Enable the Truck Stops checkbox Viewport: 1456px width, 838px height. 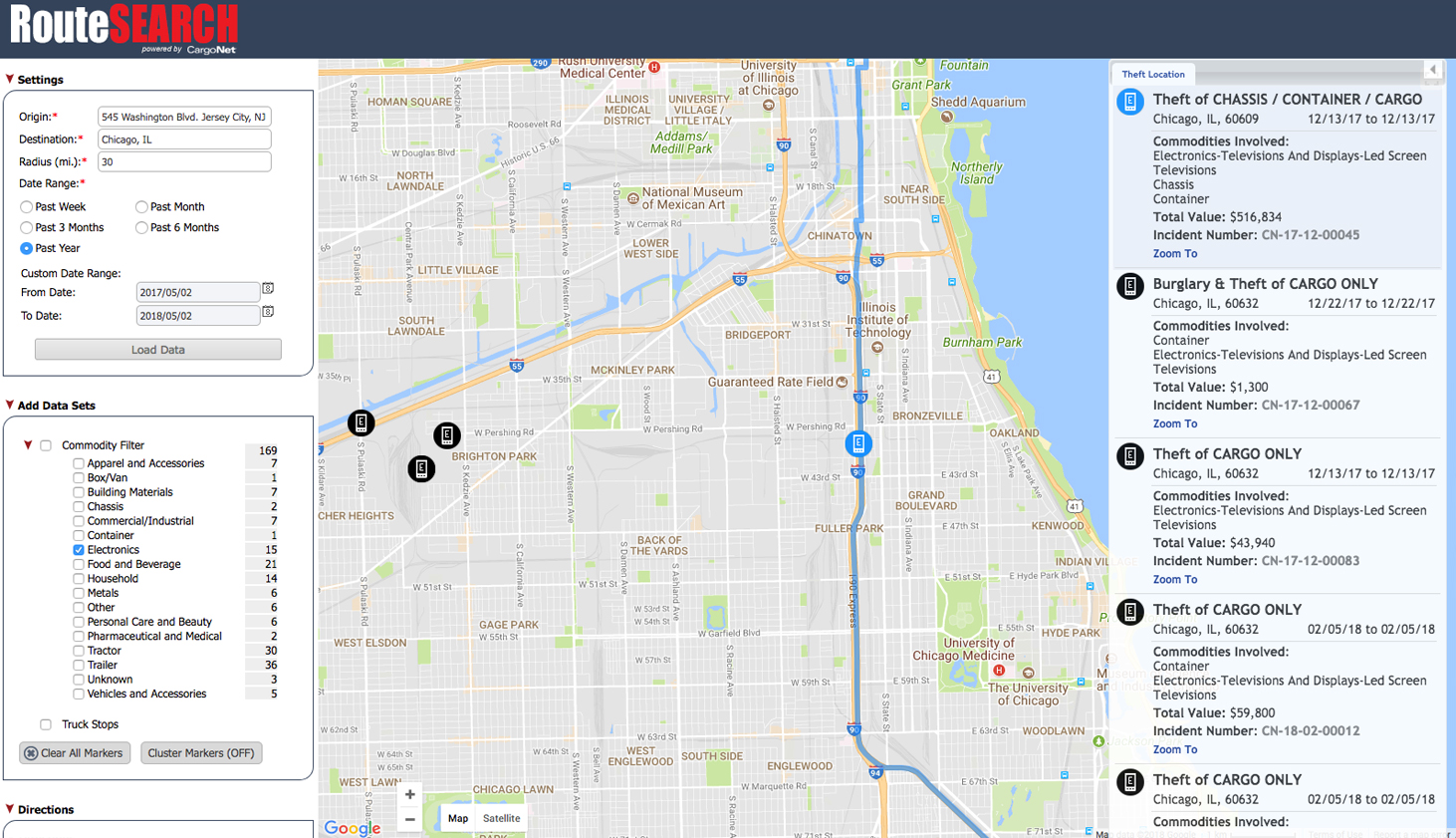[x=45, y=724]
